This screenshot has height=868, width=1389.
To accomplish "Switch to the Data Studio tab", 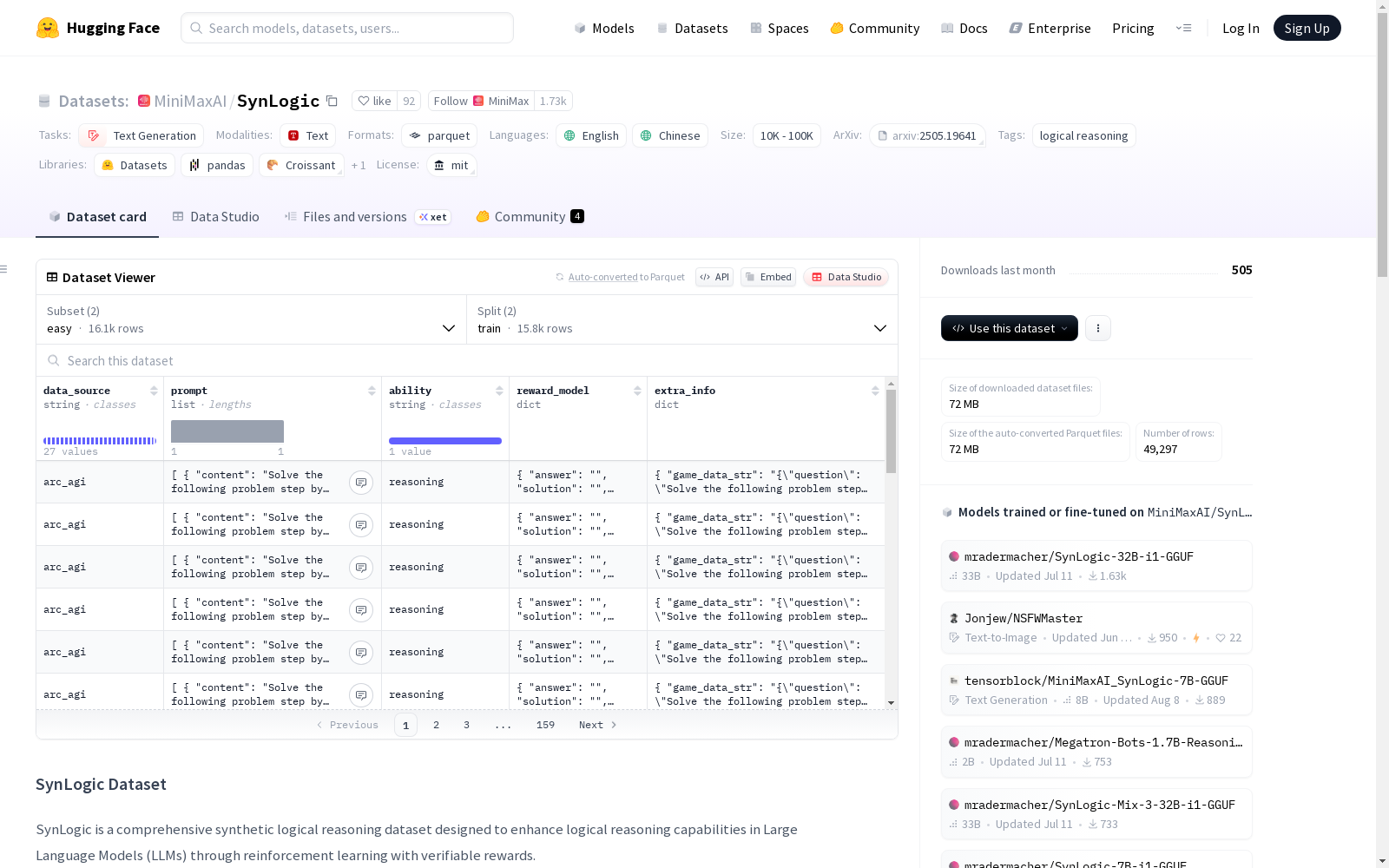I will pyautogui.click(x=216, y=217).
